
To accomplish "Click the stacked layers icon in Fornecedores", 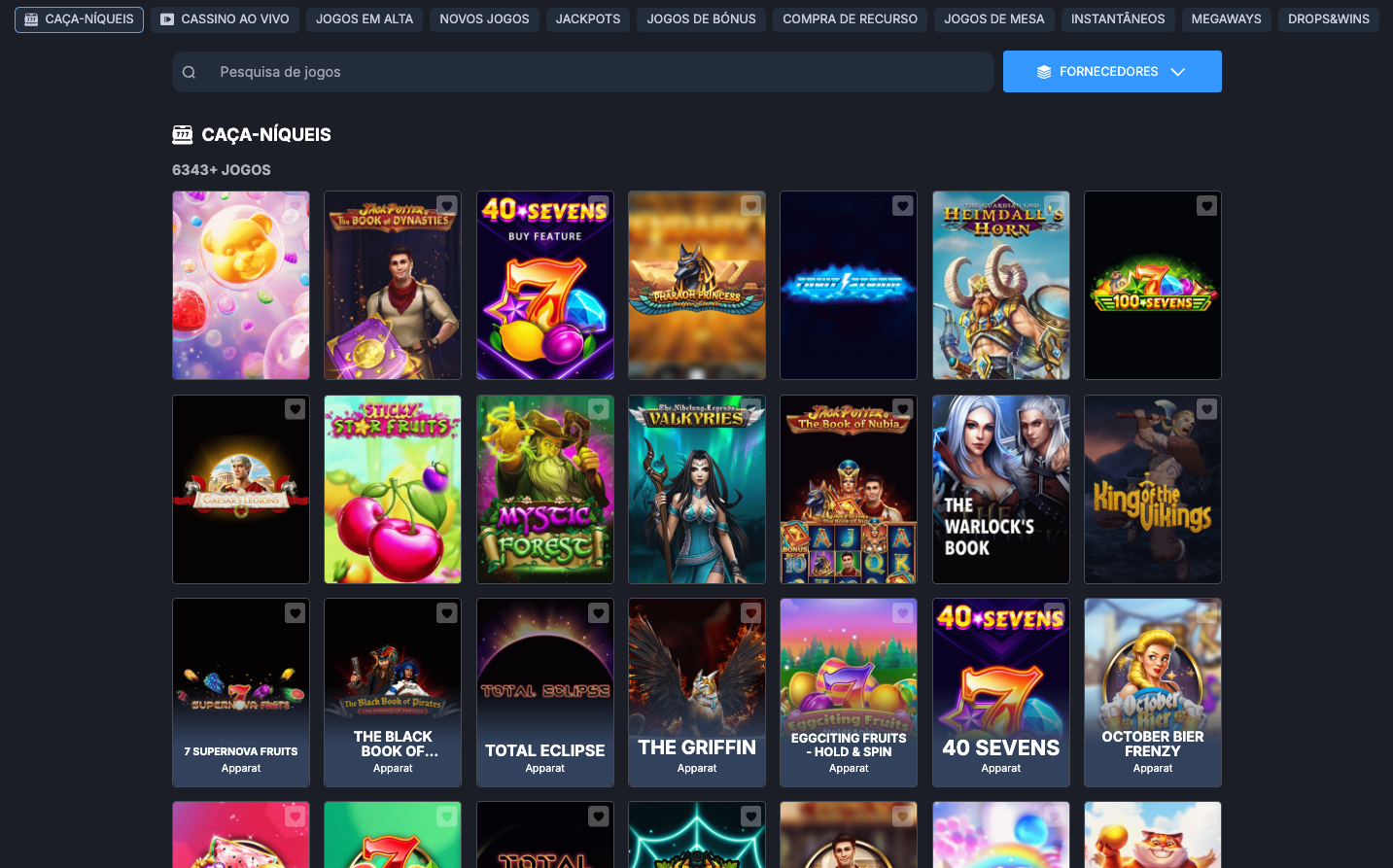I will (x=1044, y=72).
